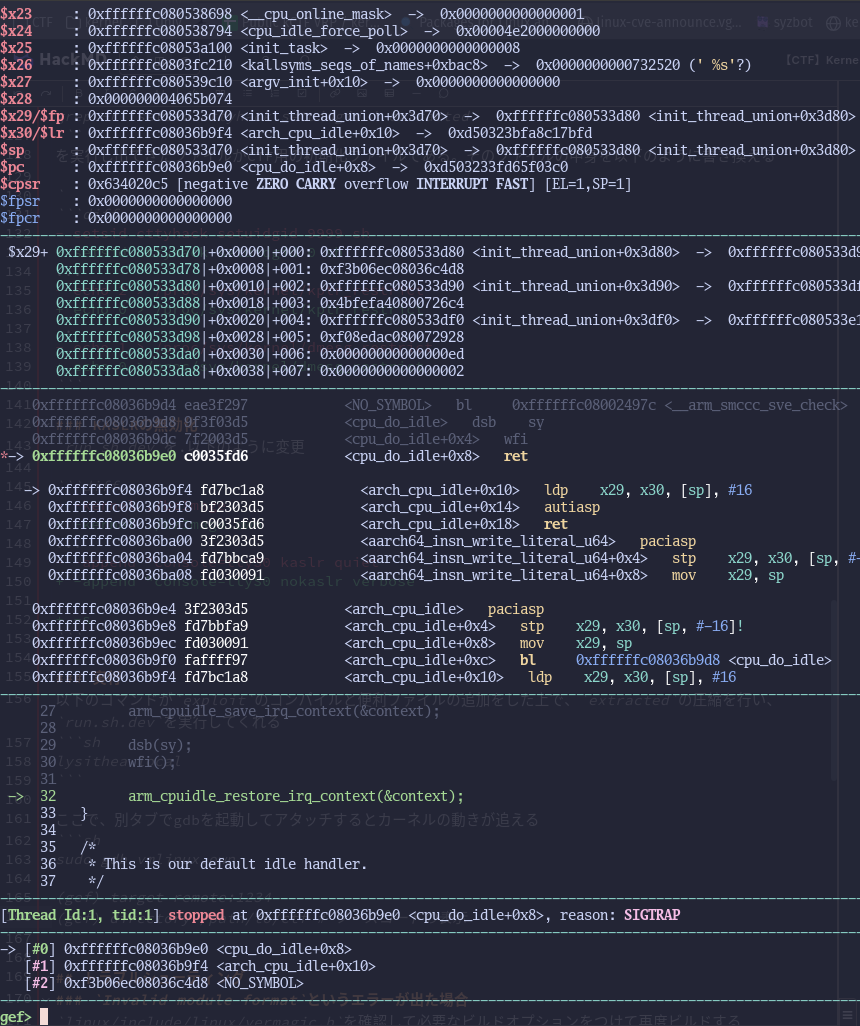Click the SIGTRAP stop reason
This screenshot has width=860, height=1026.
tap(651, 915)
